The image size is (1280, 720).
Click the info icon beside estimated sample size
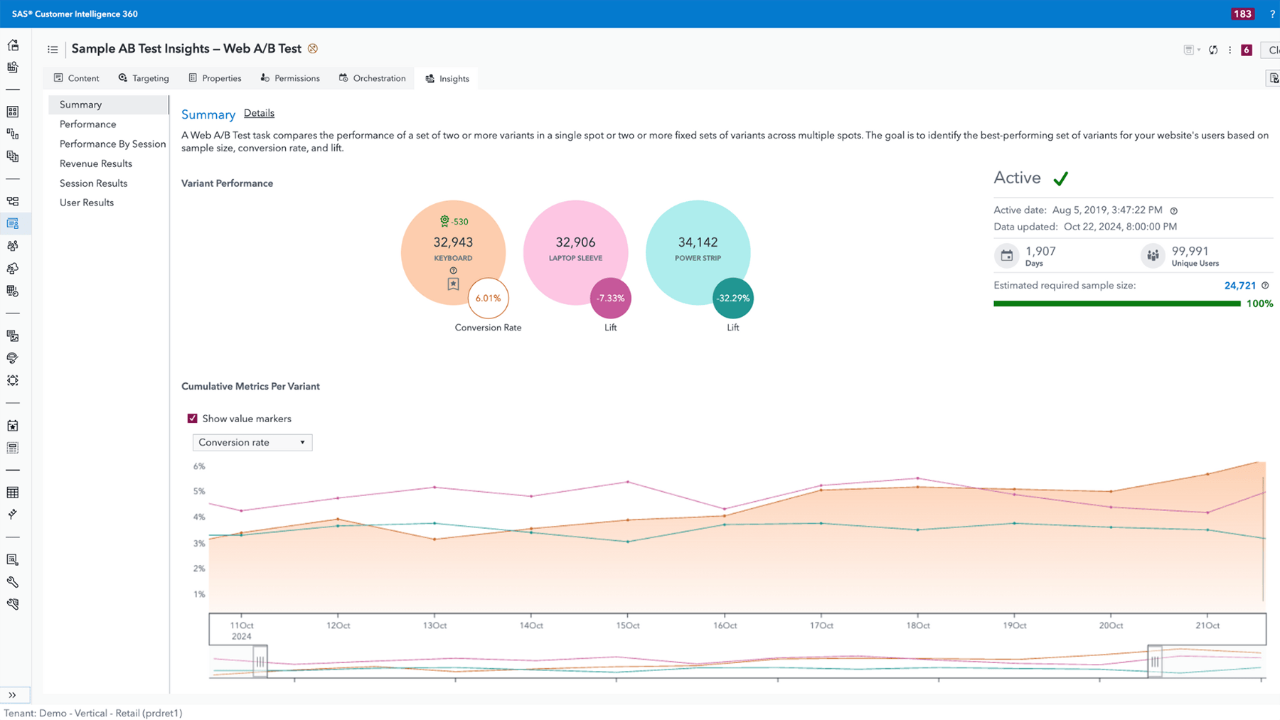pos(1265,286)
